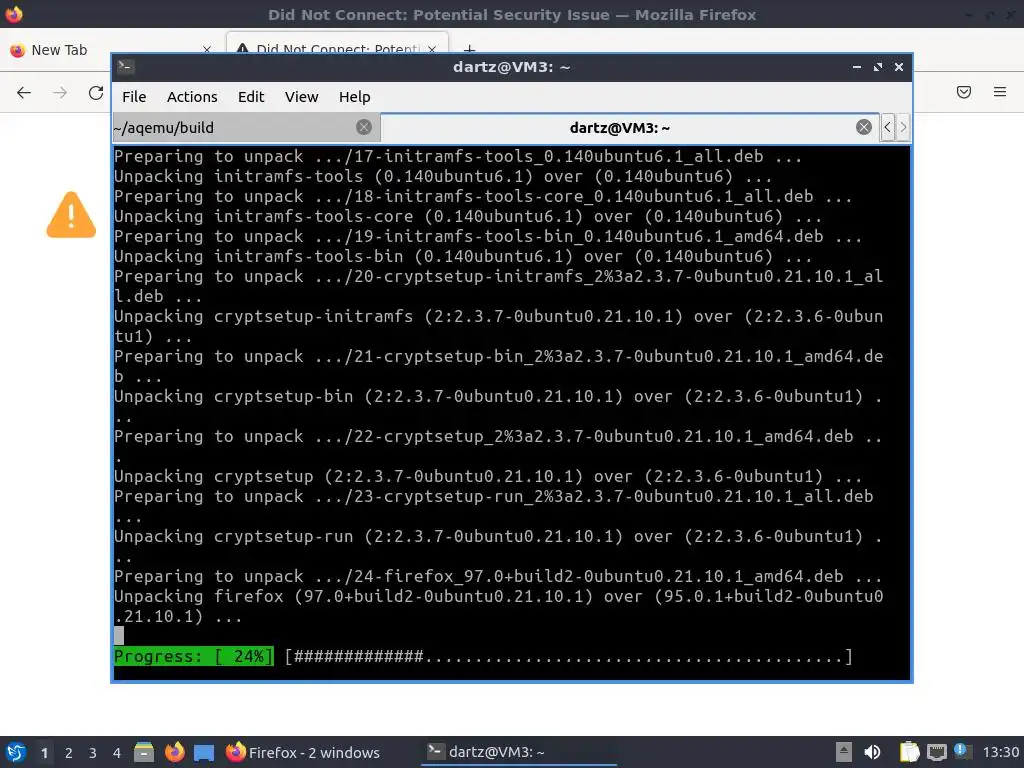Image resolution: width=1024 pixels, height=768 pixels.
Task: Click the 'Unpacking cryptsetup-initramfs' line
Action: pyautogui.click(x=498, y=326)
